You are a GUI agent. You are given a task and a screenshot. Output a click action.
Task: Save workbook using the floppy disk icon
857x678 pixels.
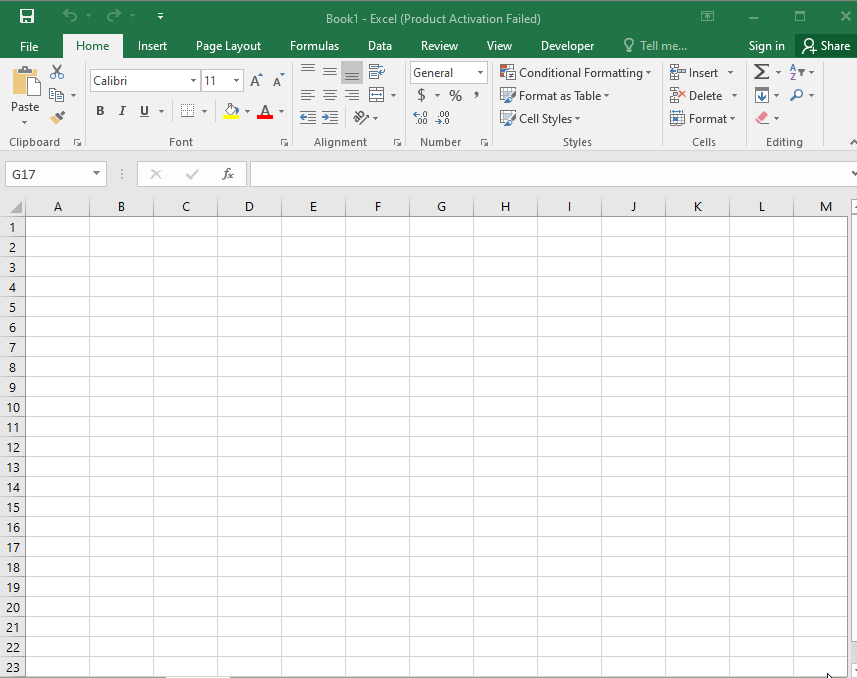click(x=27, y=17)
